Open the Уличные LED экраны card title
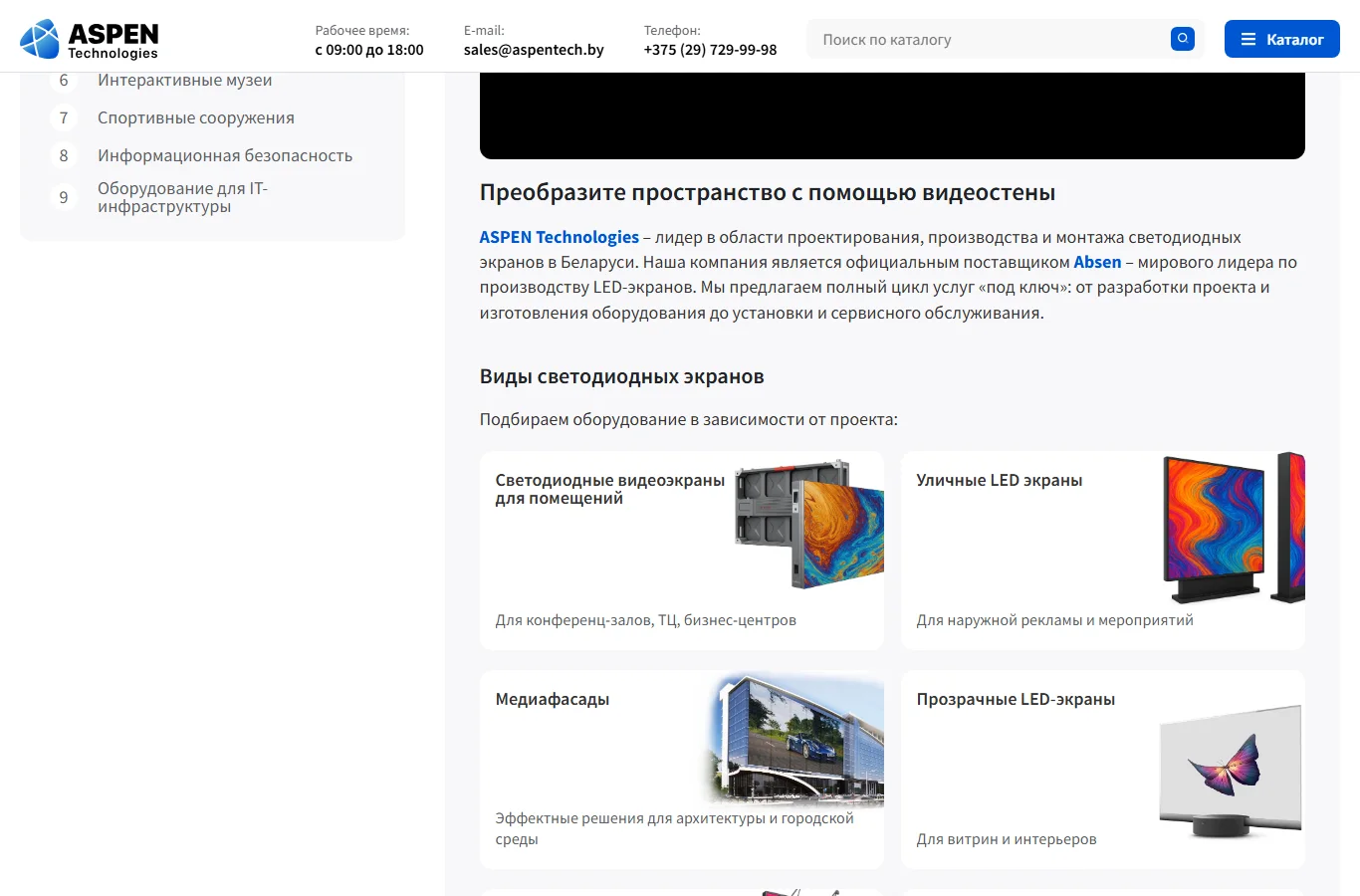The width and height of the screenshot is (1360, 896). click(x=1000, y=480)
